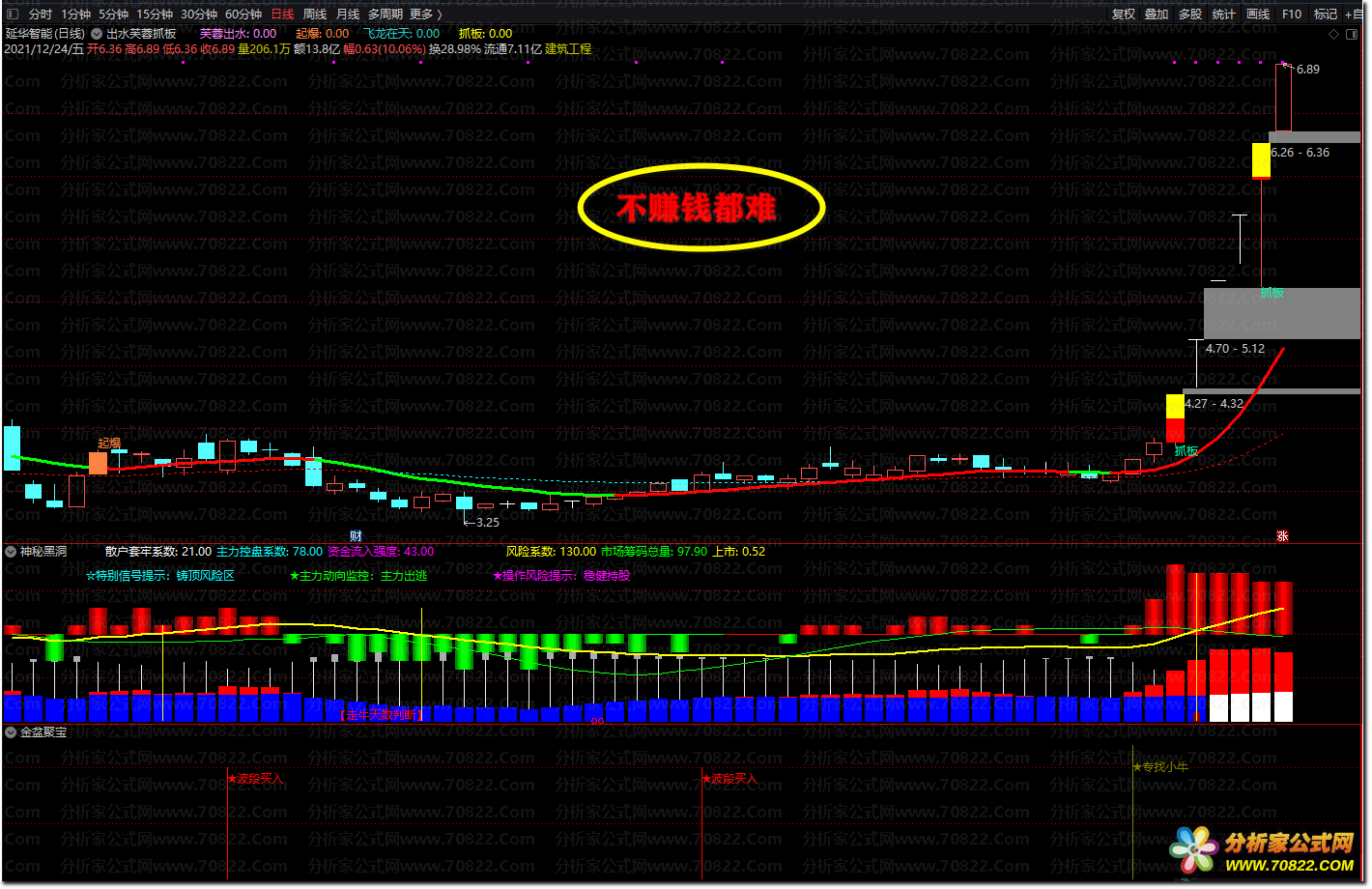This screenshot has width=1372, height=889.
Task: Click the 抓板: 0.00 indicator value
Action: pos(485,34)
